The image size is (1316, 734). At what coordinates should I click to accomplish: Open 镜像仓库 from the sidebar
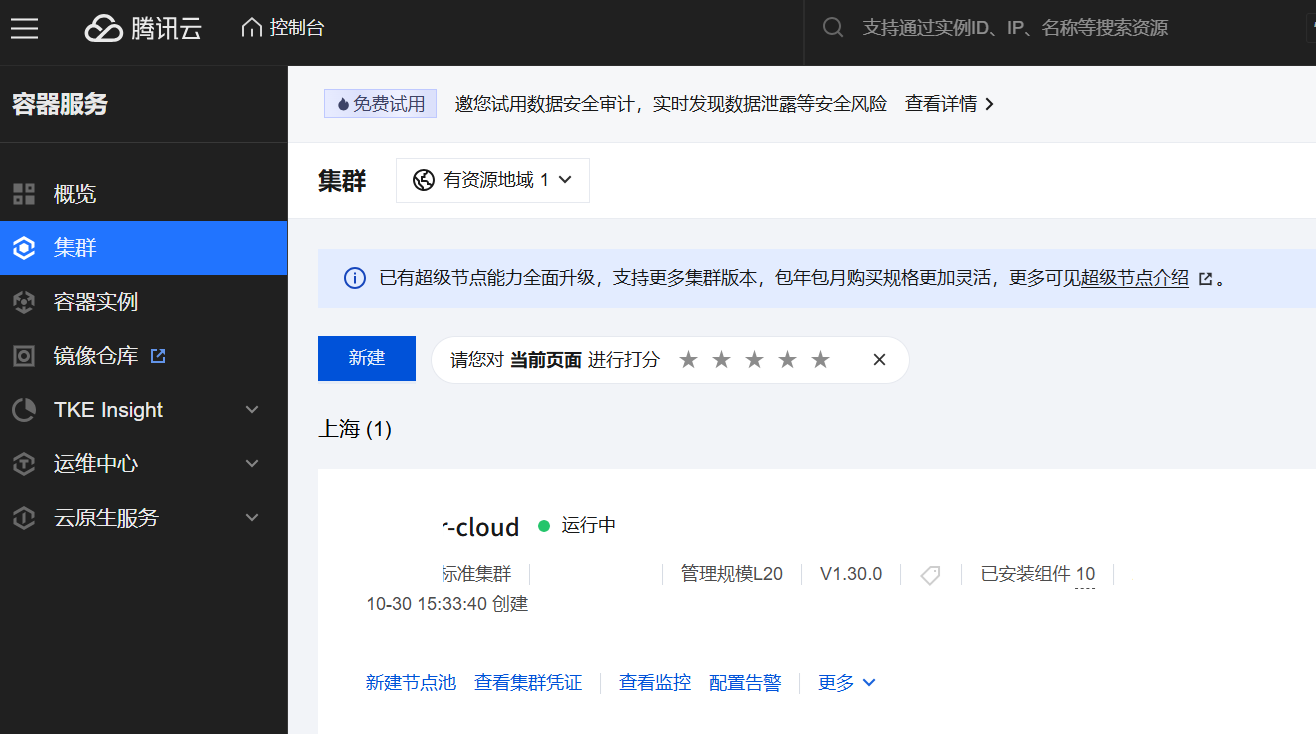[x=143, y=356]
